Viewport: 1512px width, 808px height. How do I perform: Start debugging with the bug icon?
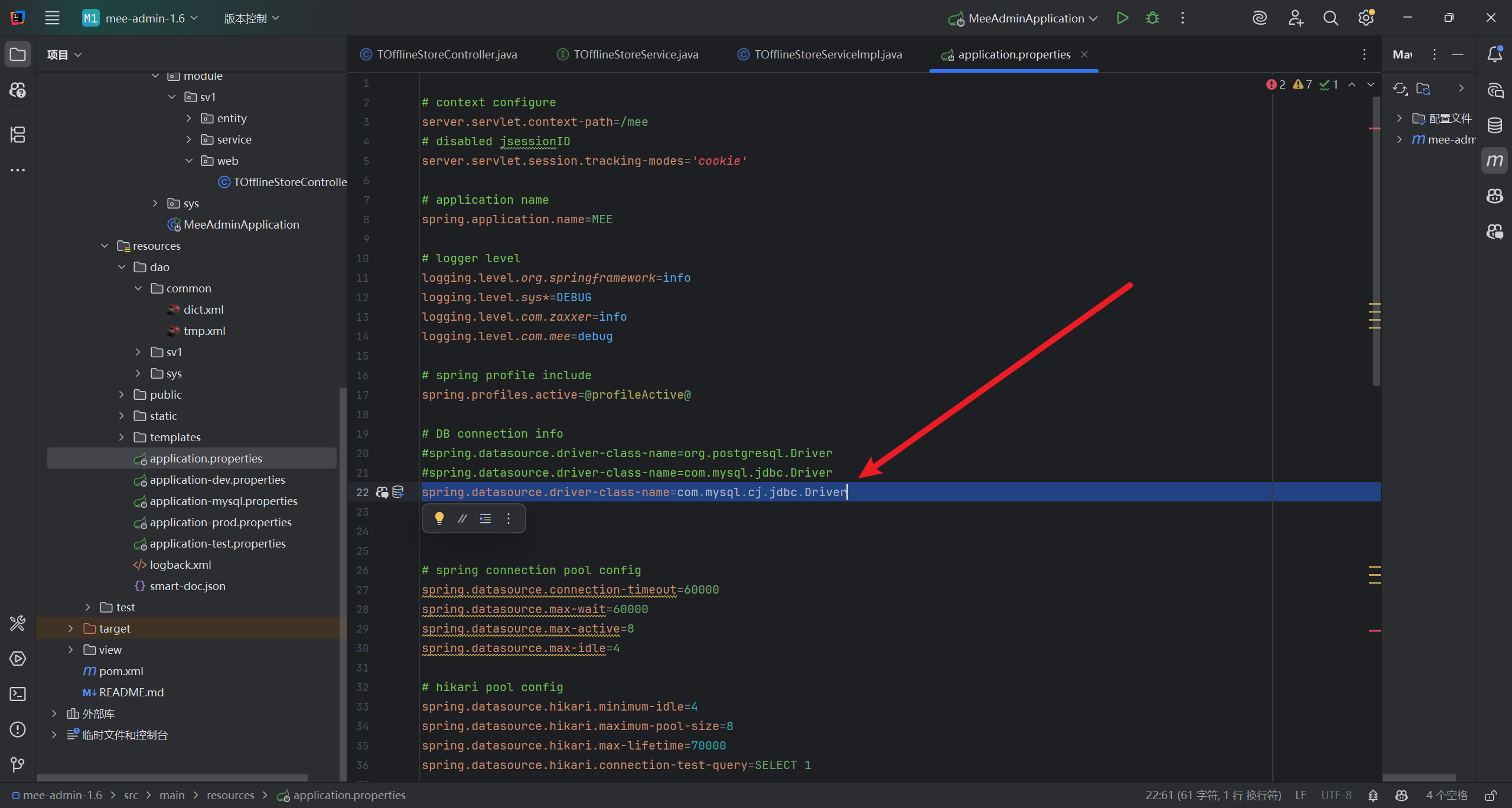point(1152,18)
